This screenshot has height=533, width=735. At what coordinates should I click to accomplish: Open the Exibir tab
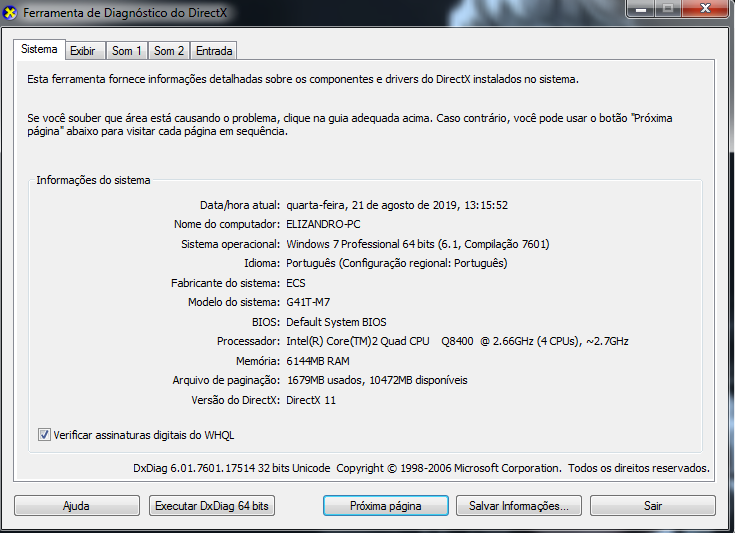[x=83, y=51]
